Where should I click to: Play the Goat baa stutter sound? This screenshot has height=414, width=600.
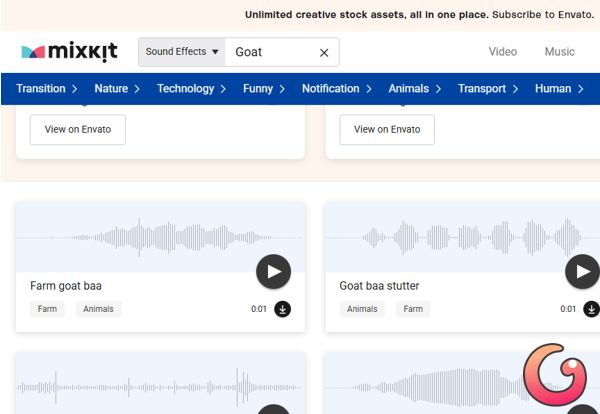582,271
